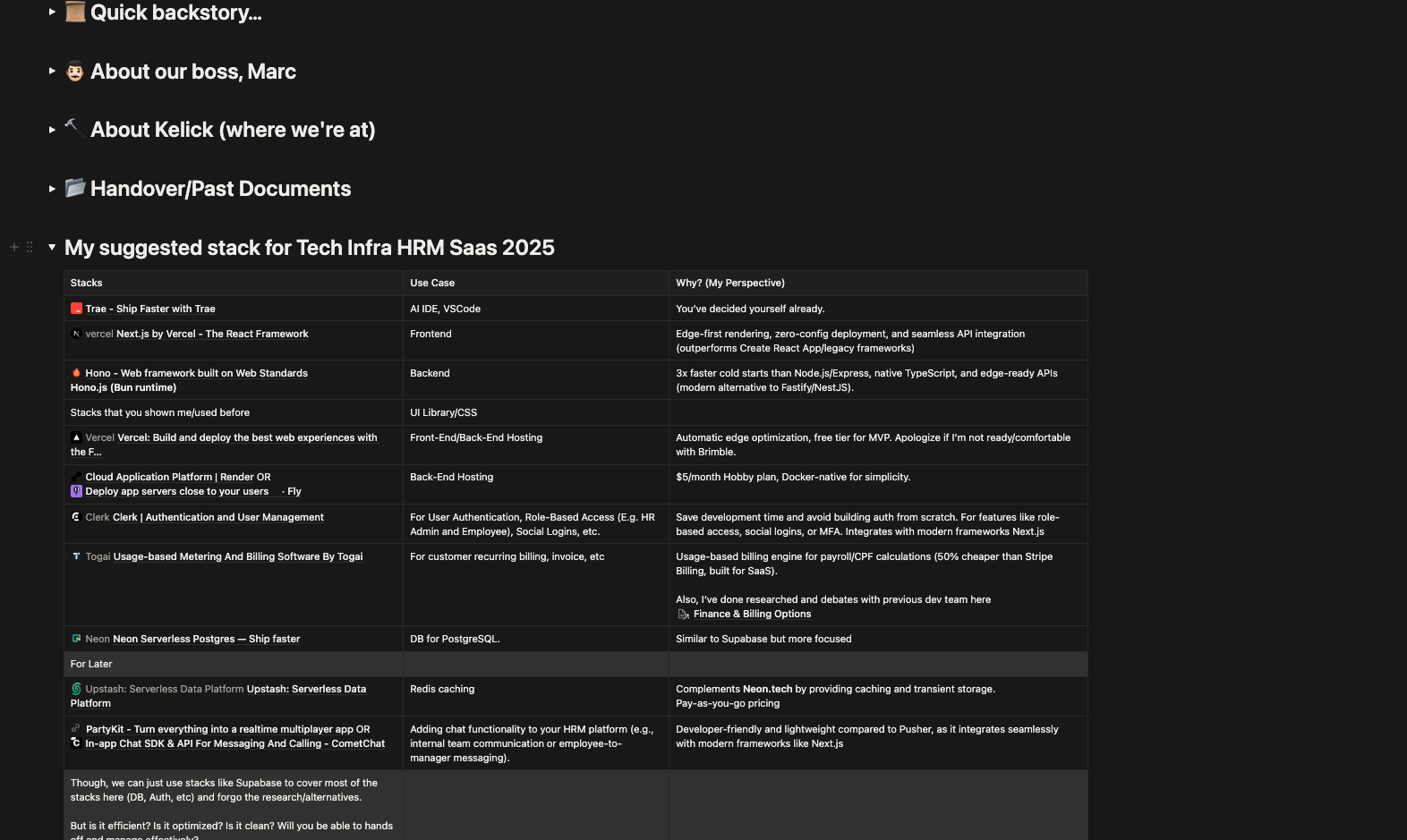Viewport: 1407px width, 840px height.
Task: Click the Clerk favicon icon
Action: 76,517
